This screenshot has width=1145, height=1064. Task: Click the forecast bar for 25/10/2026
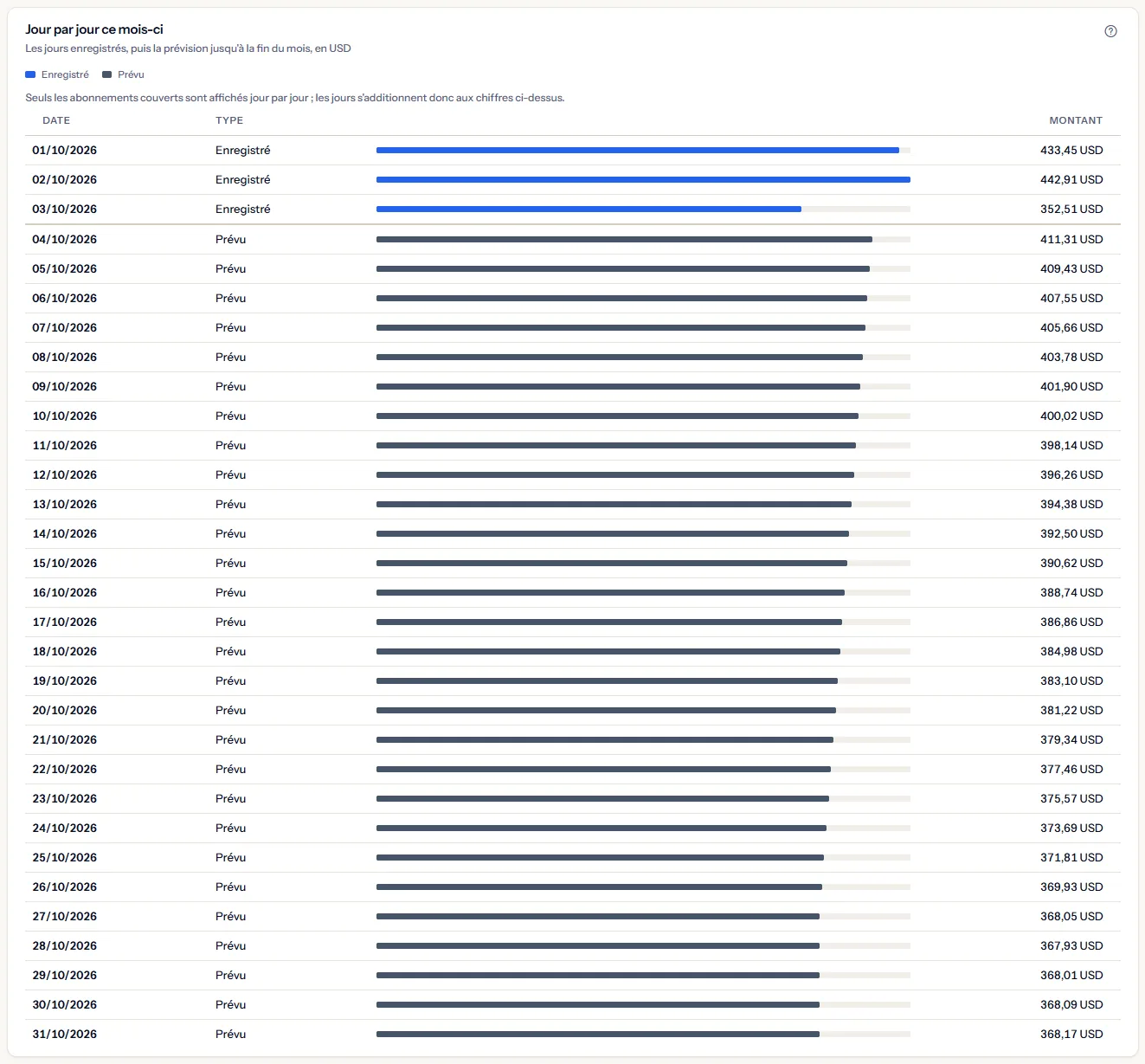pos(600,857)
